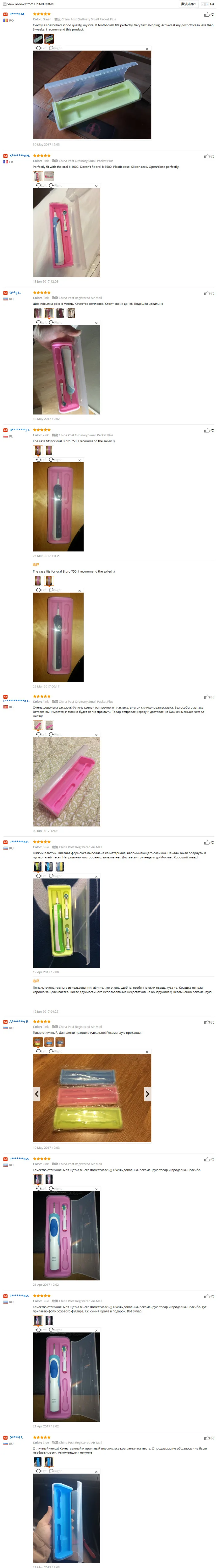Close enlarged photo in E*******a P. review

point(96,877)
